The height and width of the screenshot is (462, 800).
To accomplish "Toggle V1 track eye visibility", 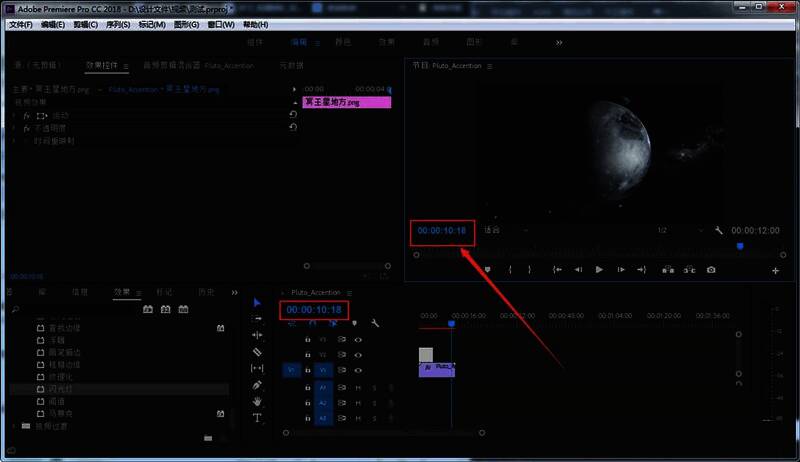I will [358, 369].
